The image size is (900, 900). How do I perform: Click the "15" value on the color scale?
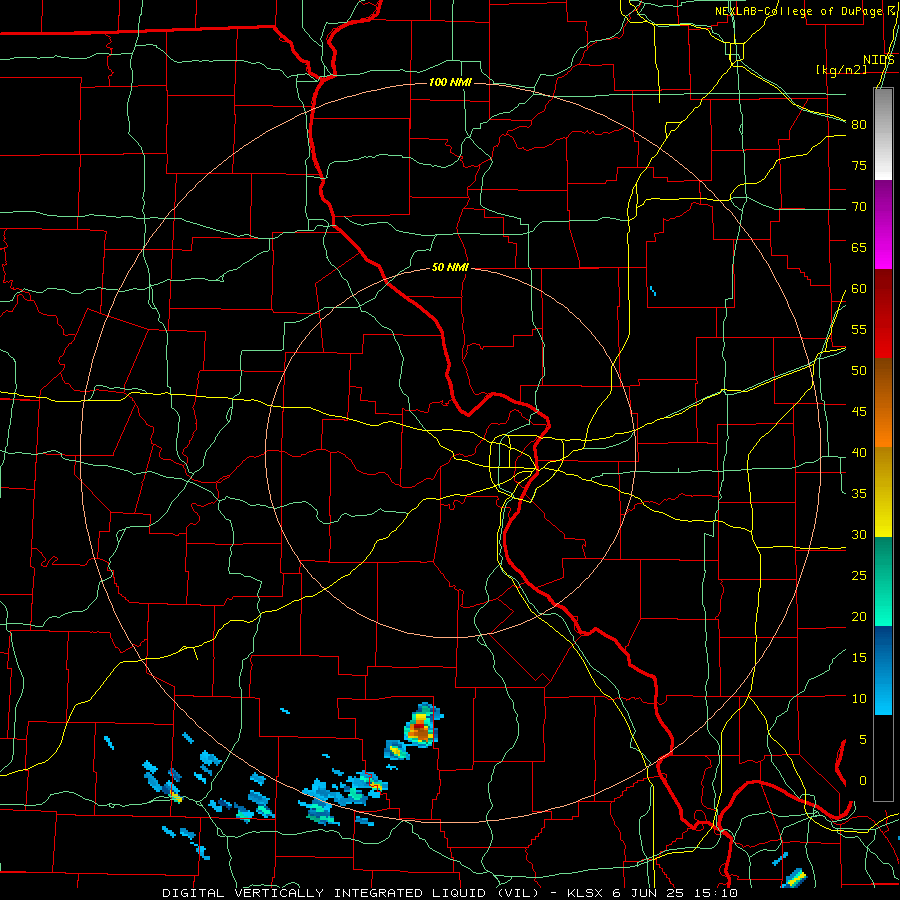point(859,658)
